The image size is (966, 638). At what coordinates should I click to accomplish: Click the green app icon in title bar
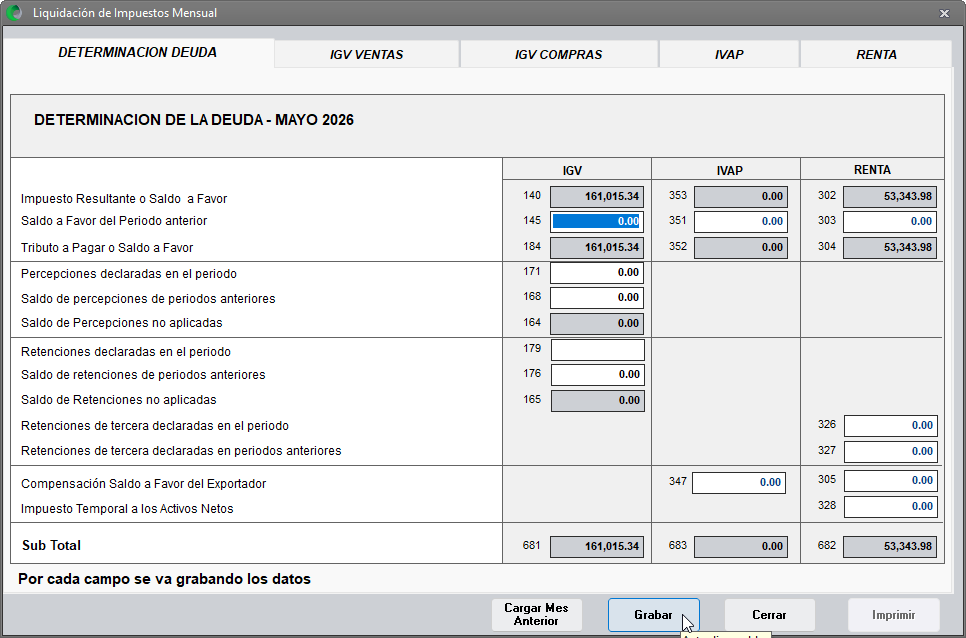click(14, 12)
